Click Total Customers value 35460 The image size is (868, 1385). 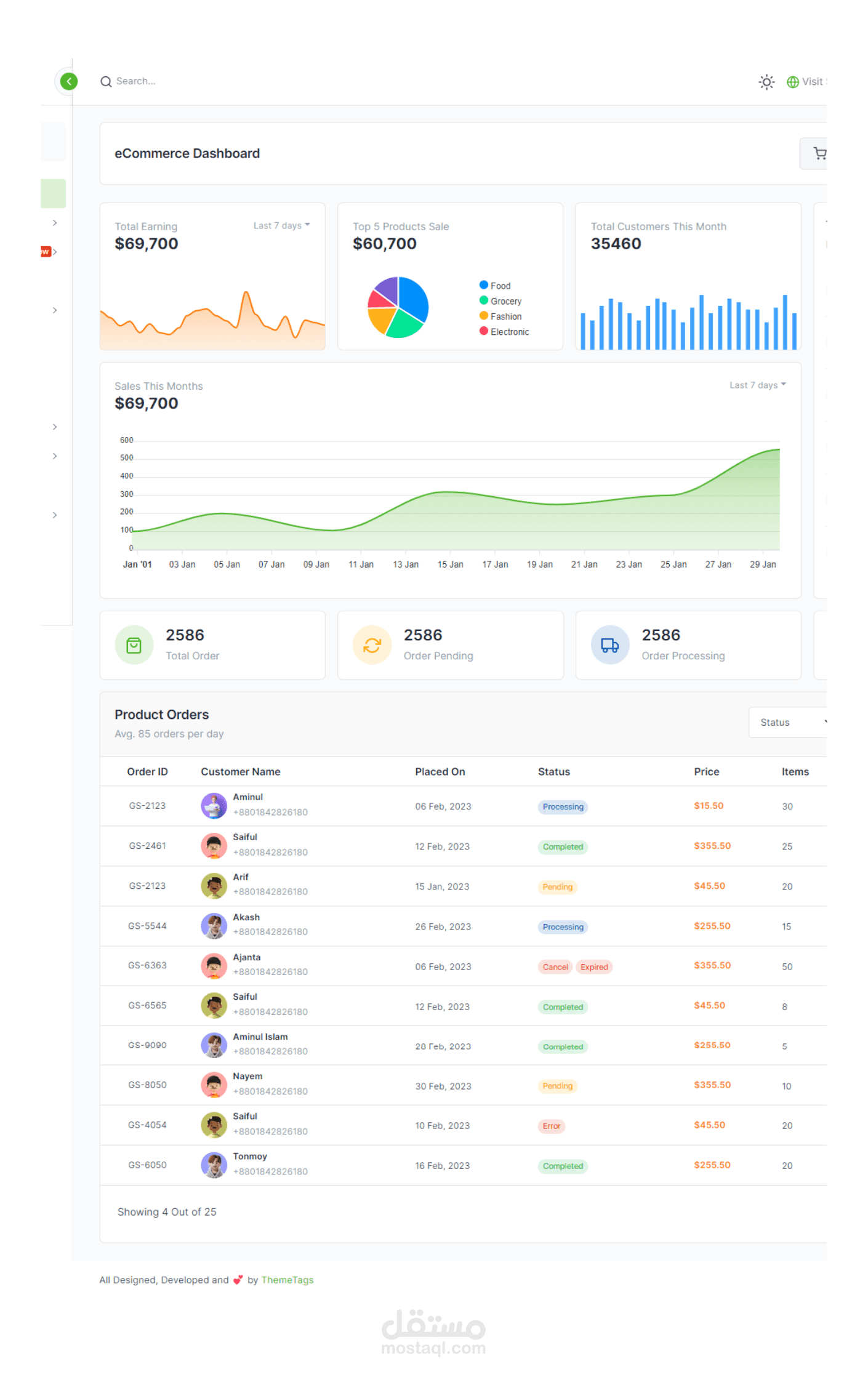coord(616,244)
